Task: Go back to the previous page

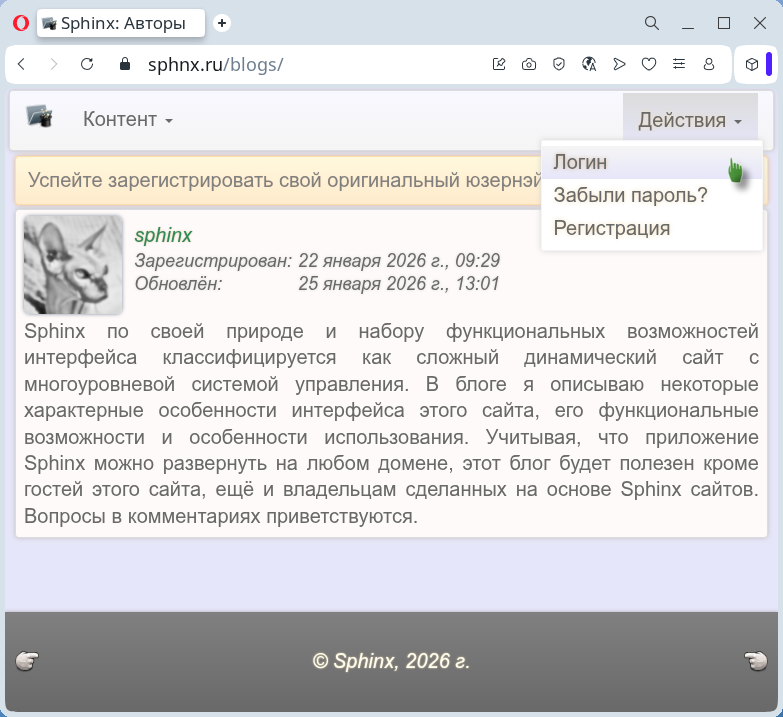Action: point(22,64)
